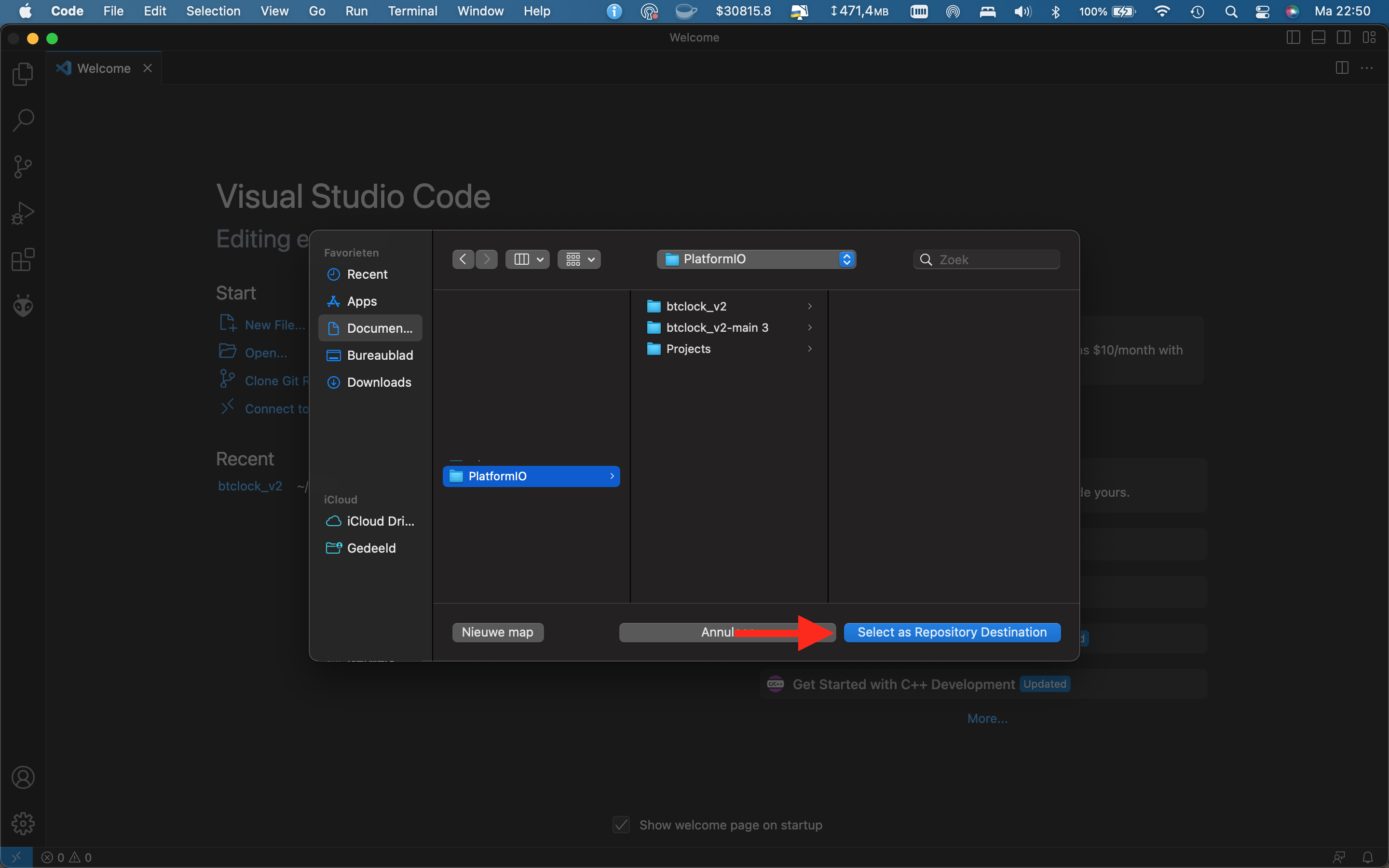
Task: Expand the PlatformIO folder chevron
Action: coord(612,476)
